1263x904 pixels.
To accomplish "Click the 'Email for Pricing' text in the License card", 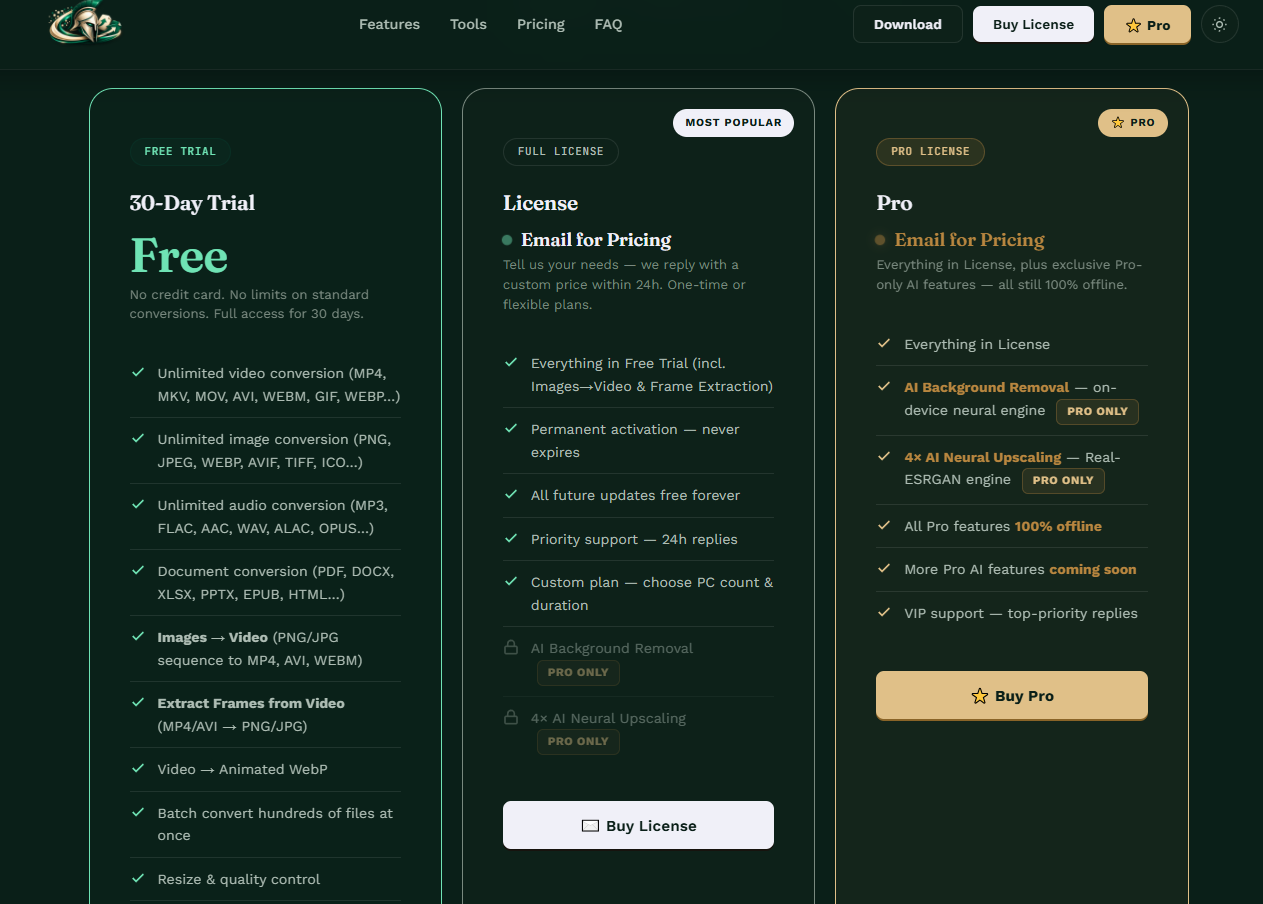I will [x=596, y=240].
